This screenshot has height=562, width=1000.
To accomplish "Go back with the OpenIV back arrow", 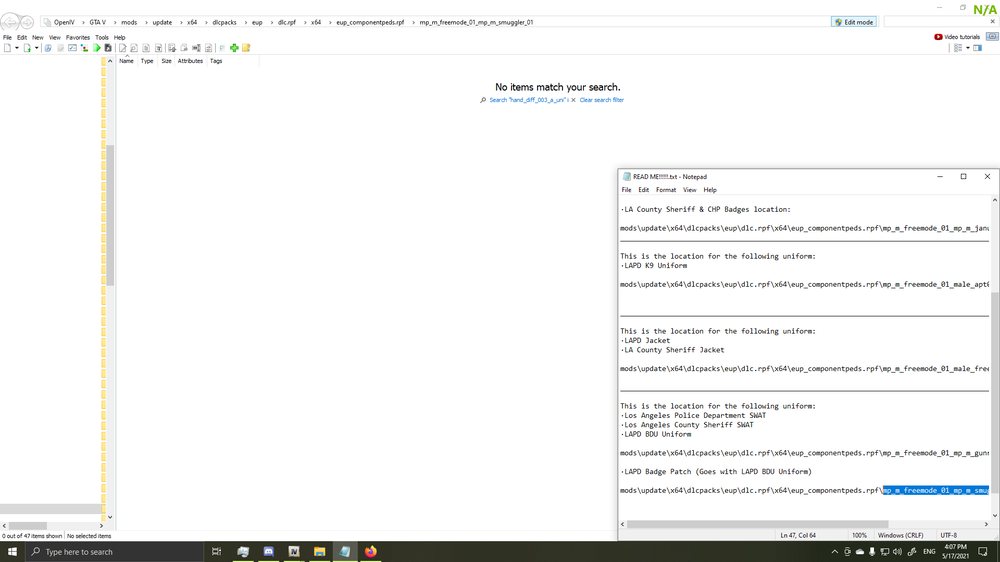I will pyautogui.click(x=10, y=22).
